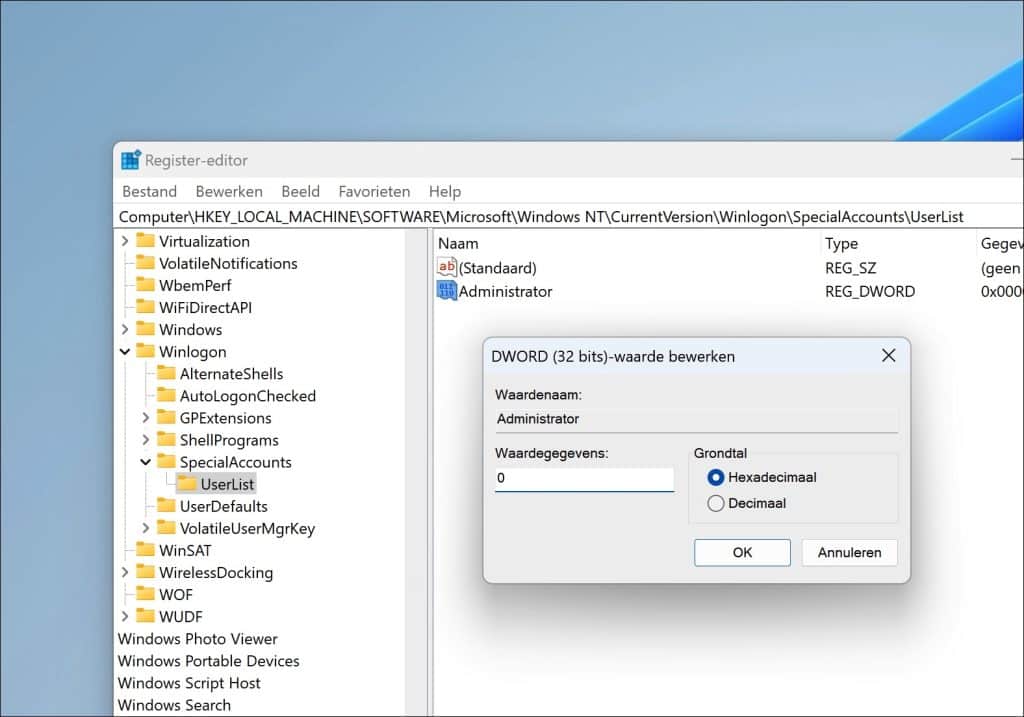
Task: Click the UserList folder icon
Action: coord(187,483)
